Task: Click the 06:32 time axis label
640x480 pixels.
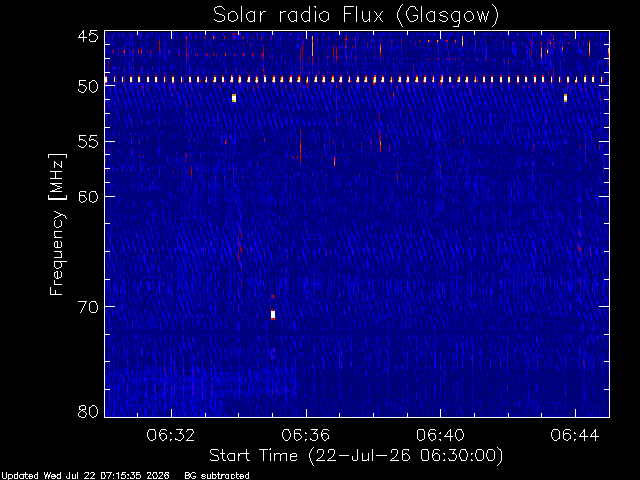Action: click(x=171, y=435)
